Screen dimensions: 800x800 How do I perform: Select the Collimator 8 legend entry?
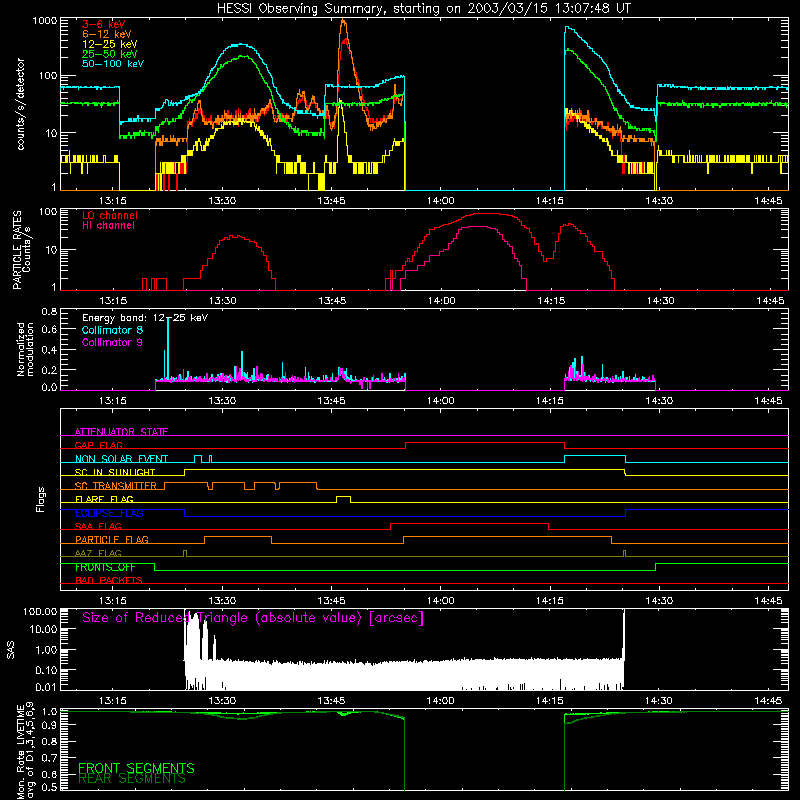[x=112, y=330]
